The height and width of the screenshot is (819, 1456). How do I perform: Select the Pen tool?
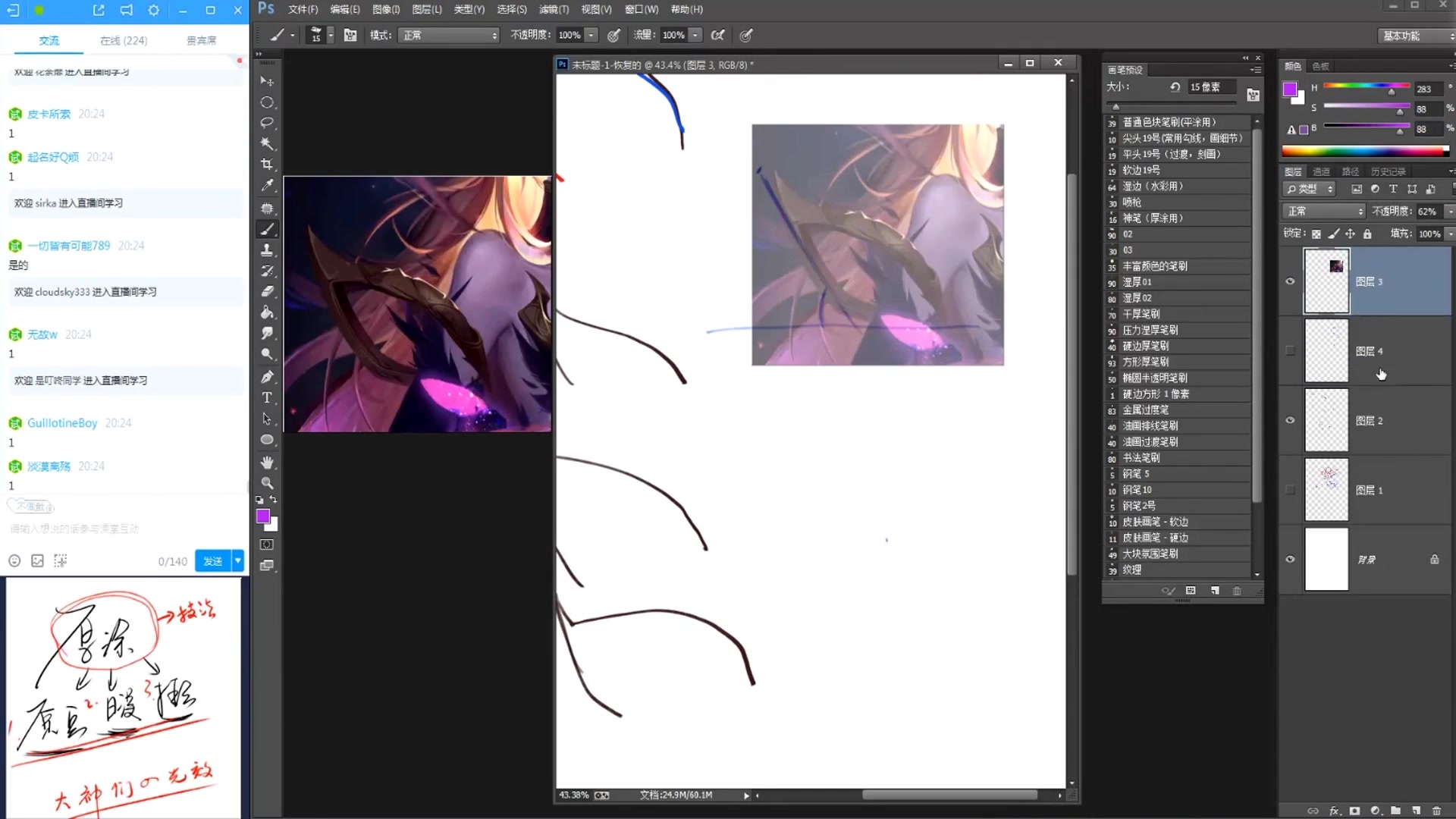pos(267,377)
